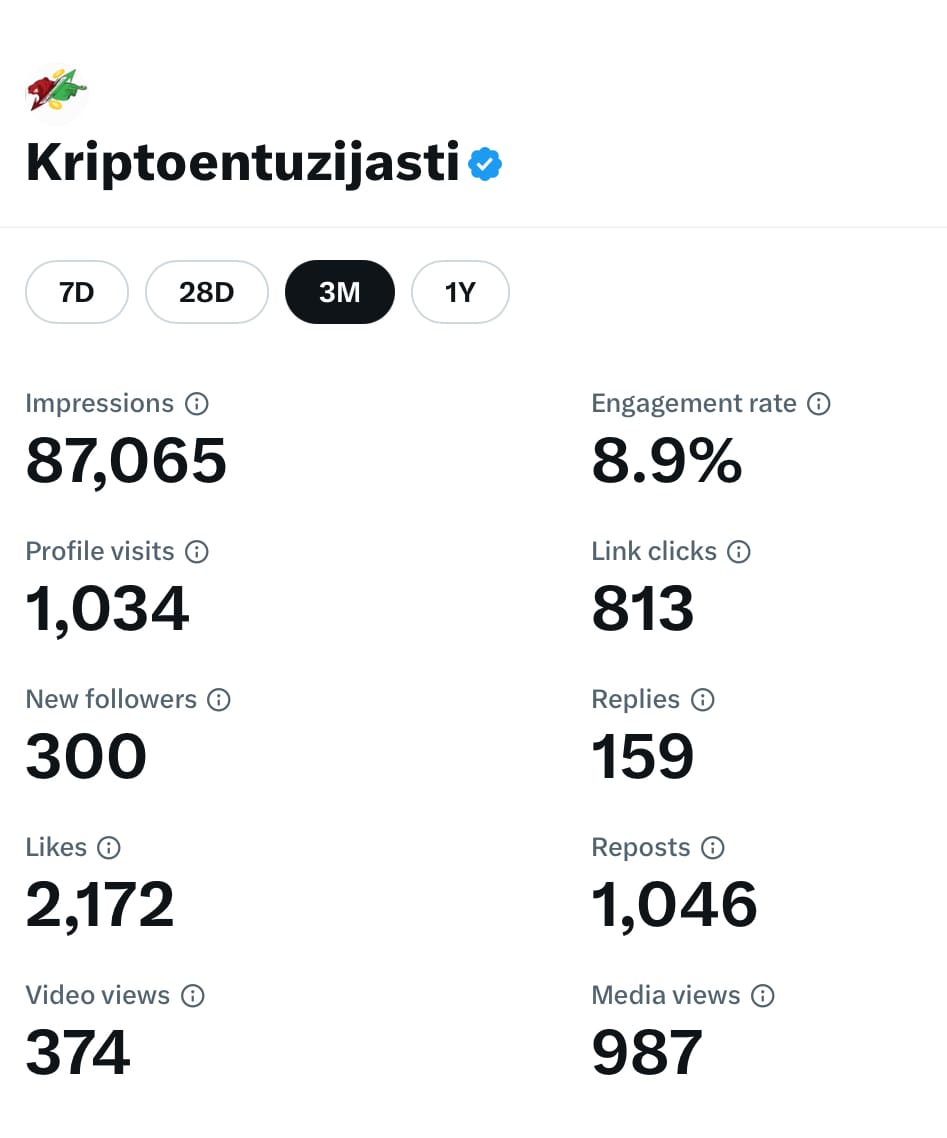
Task: Open the Impressions info tooltip
Action: 197,403
